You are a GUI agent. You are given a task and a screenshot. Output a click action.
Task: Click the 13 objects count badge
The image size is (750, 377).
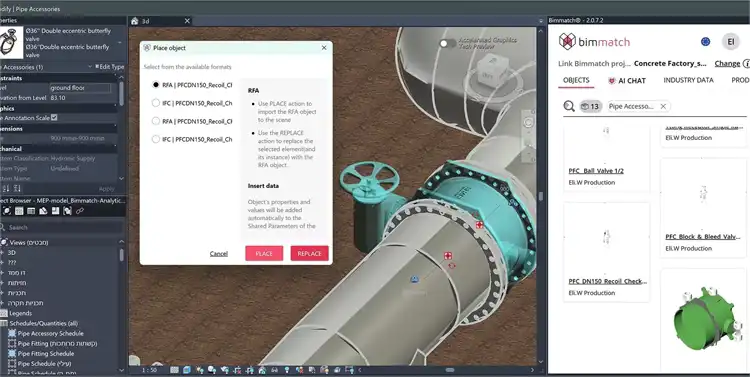pos(591,106)
